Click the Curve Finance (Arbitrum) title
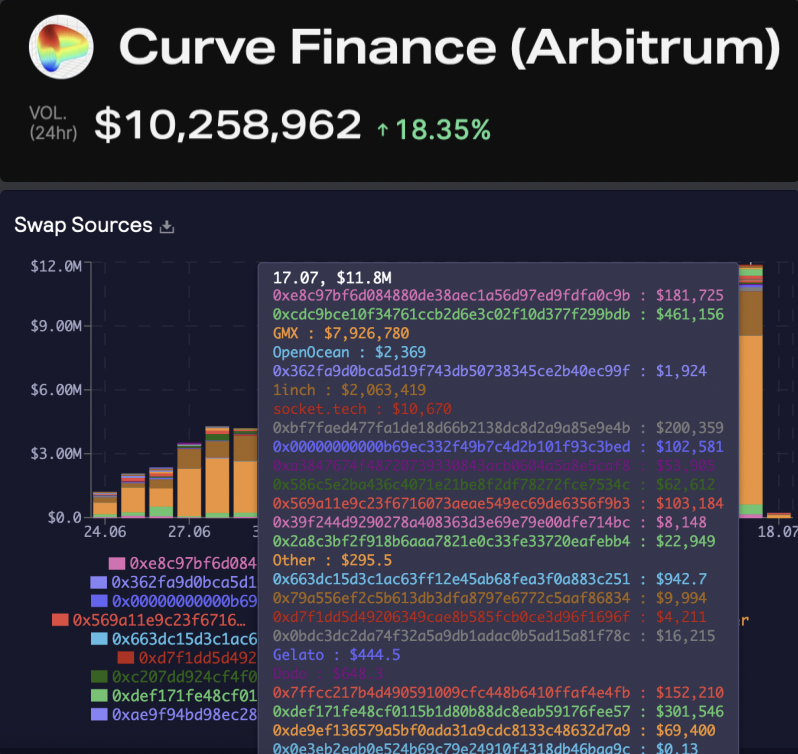798x754 pixels. (449, 47)
